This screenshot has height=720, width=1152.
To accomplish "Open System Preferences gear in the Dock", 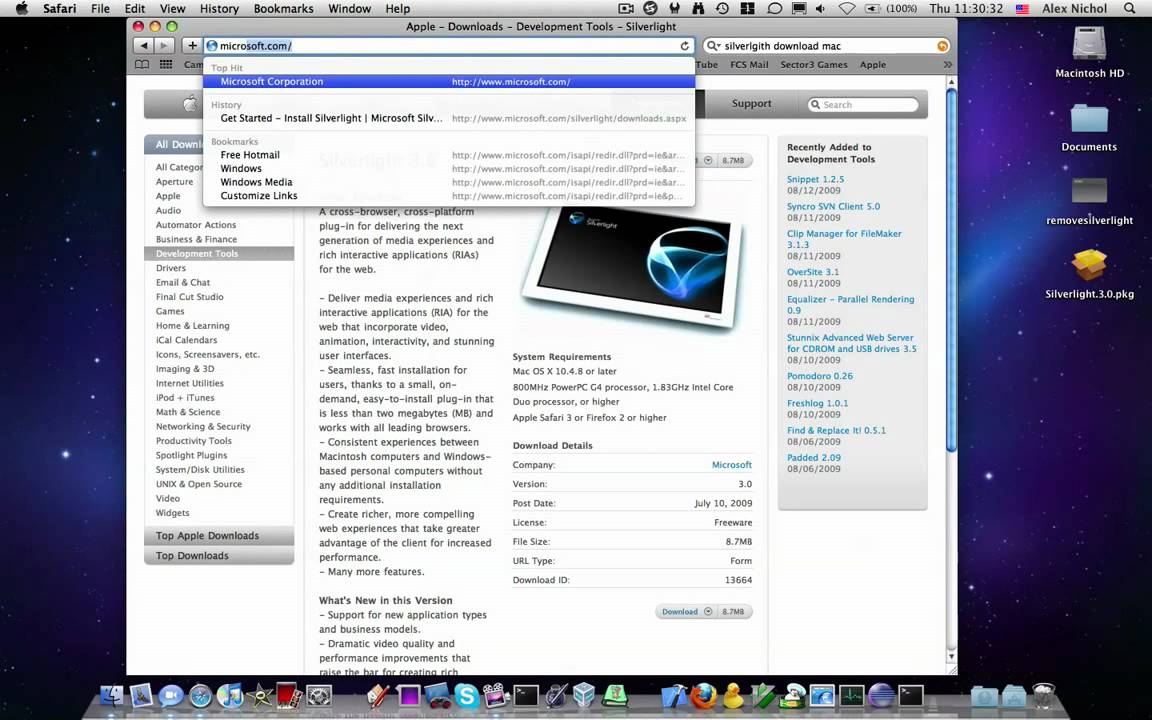I will (x=319, y=696).
